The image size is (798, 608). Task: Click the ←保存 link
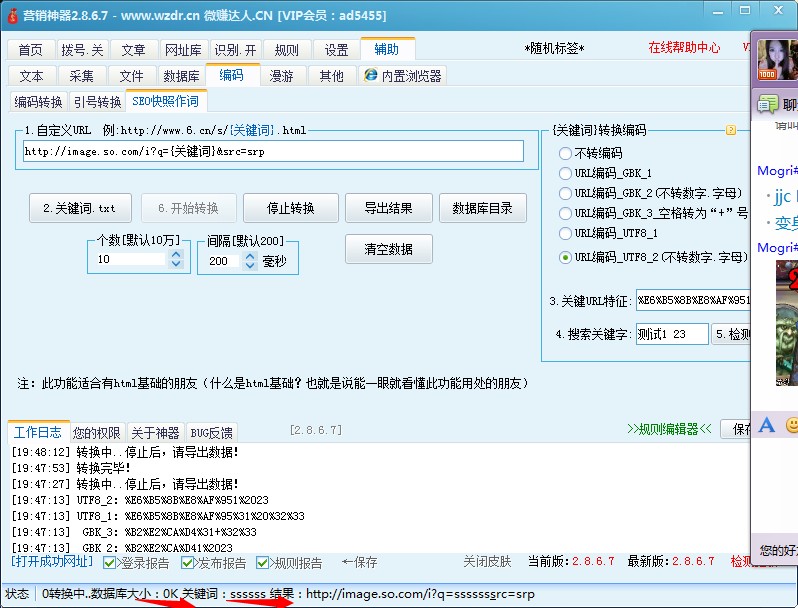pos(360,562)
